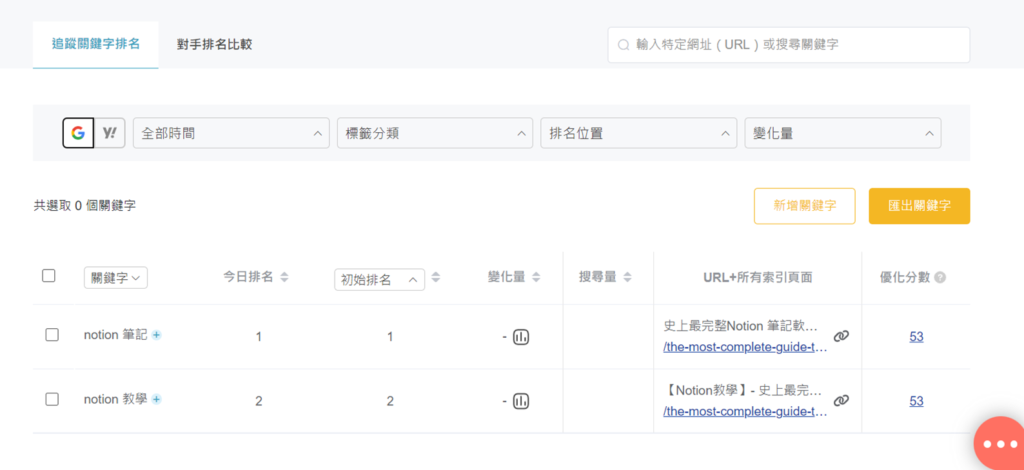This screenshot has width=1024, height=470.
Task: Focus the URL or keyword search field
Action: pos(789,45)
